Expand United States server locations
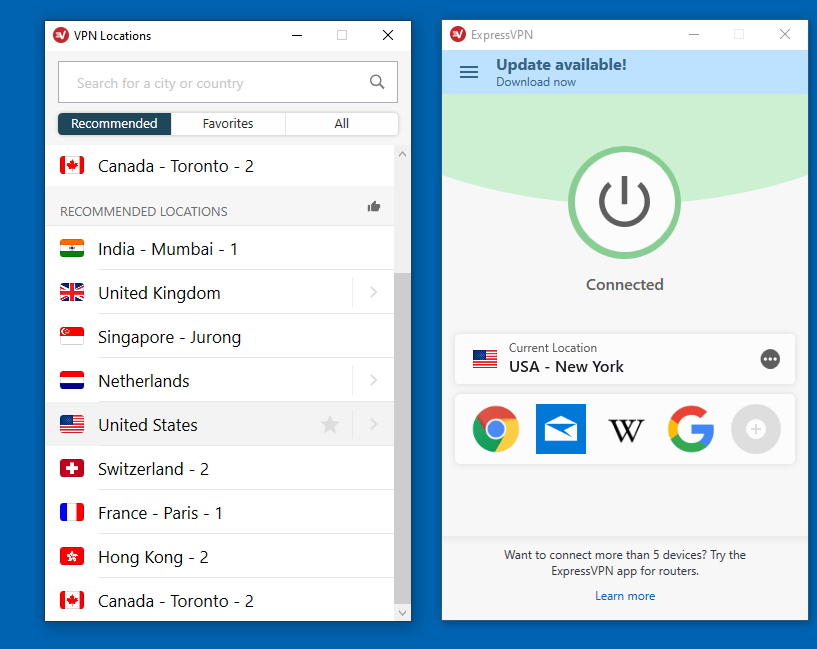 pos(374,424)
